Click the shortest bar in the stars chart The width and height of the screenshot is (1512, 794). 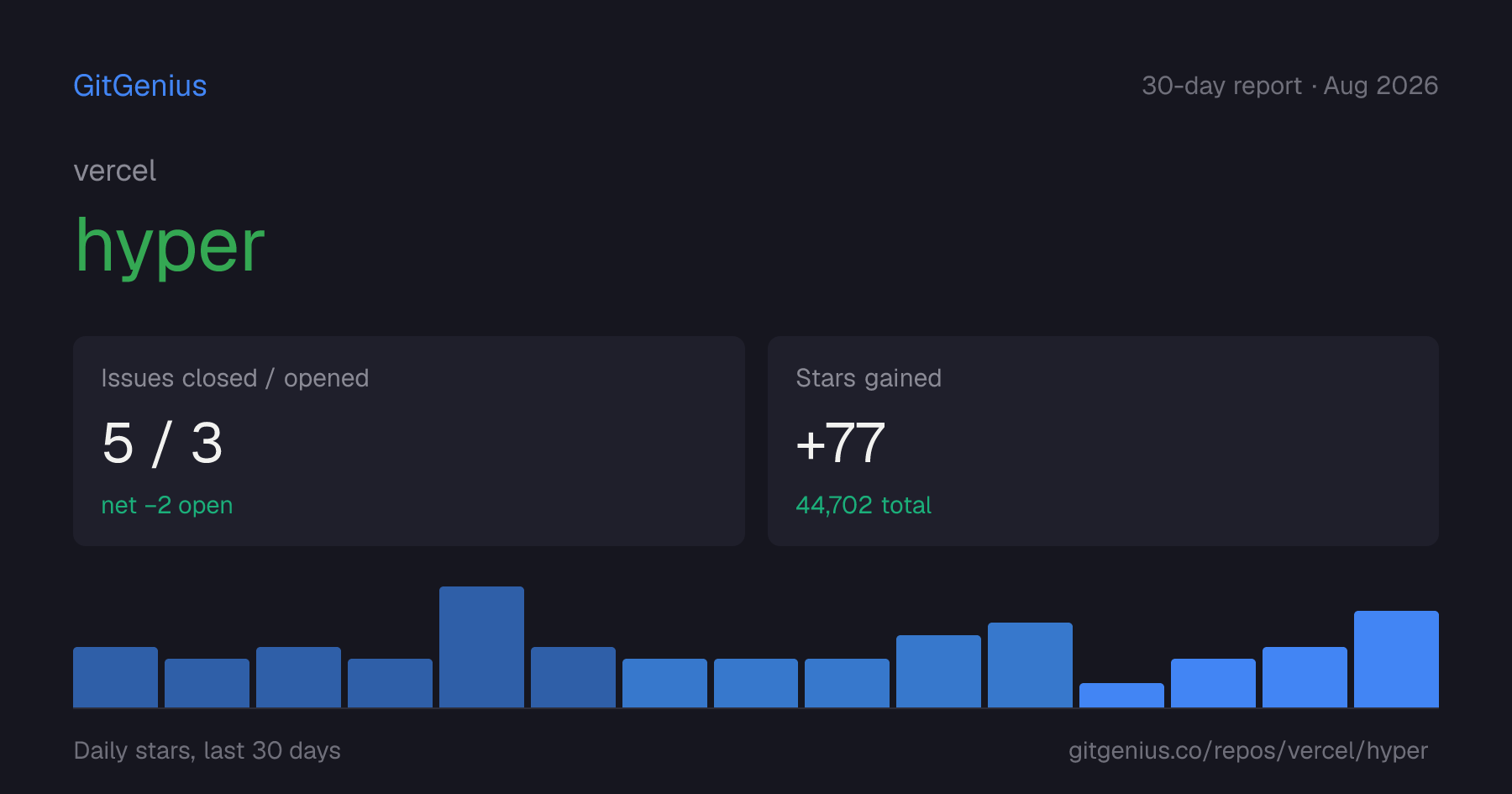[x=1121, y=696]
